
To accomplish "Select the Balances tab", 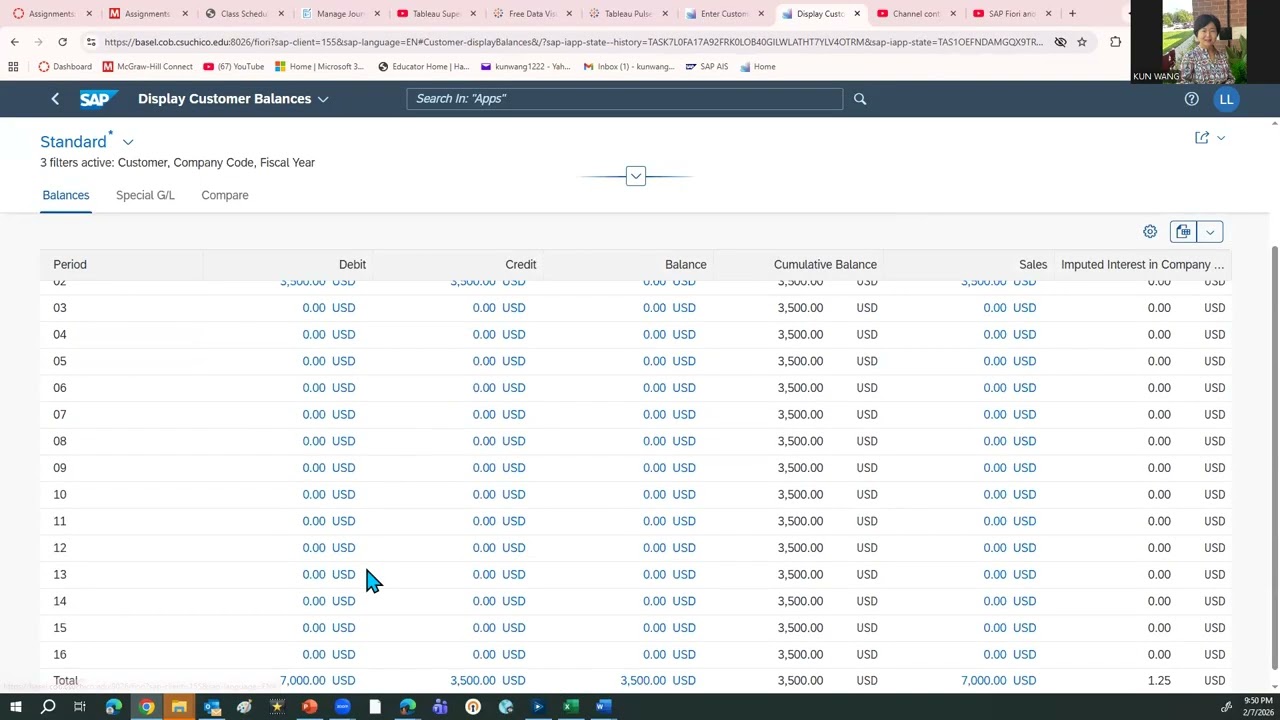I will click(x=66, y=195).
